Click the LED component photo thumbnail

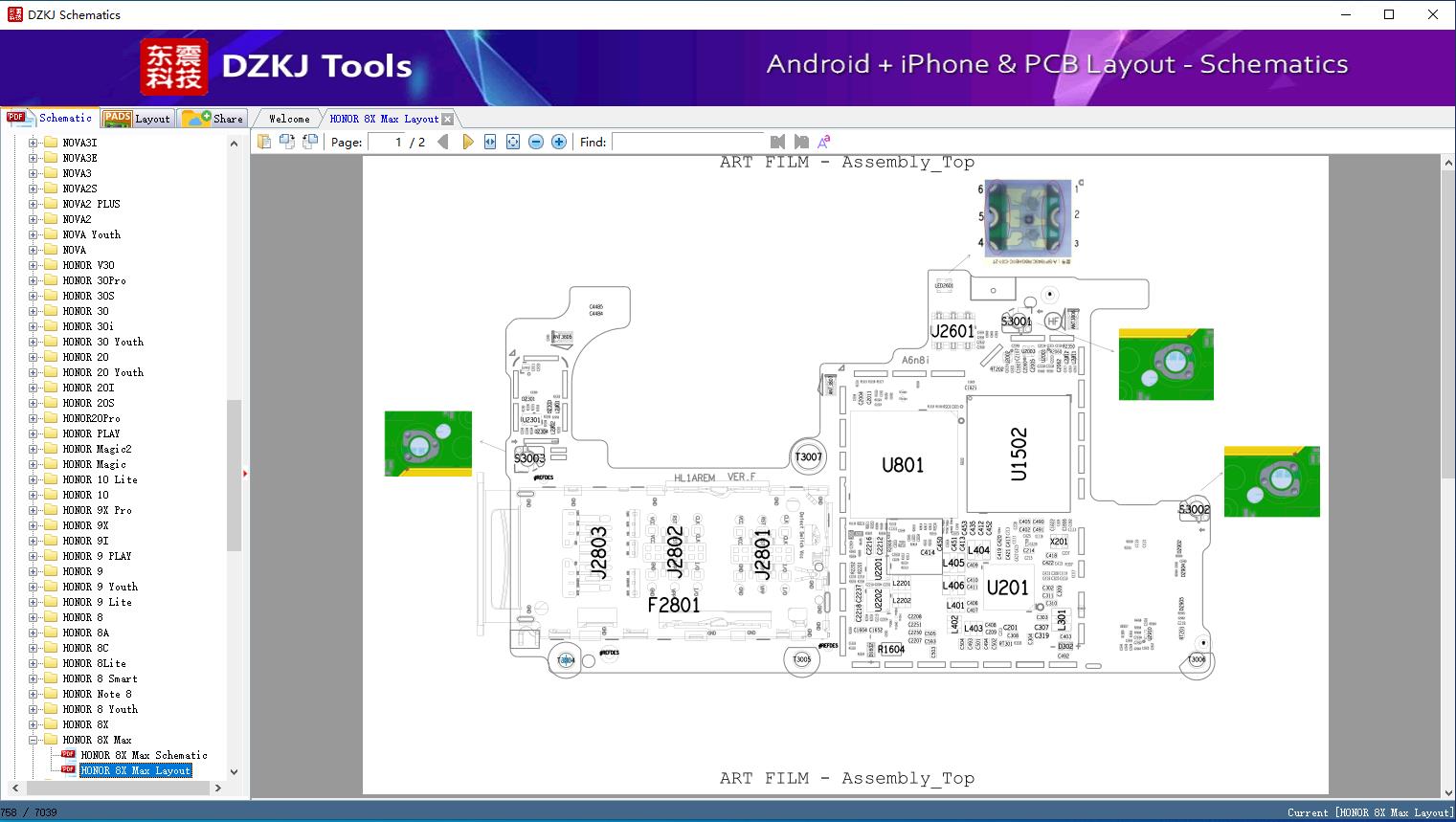click(1028, 219)
